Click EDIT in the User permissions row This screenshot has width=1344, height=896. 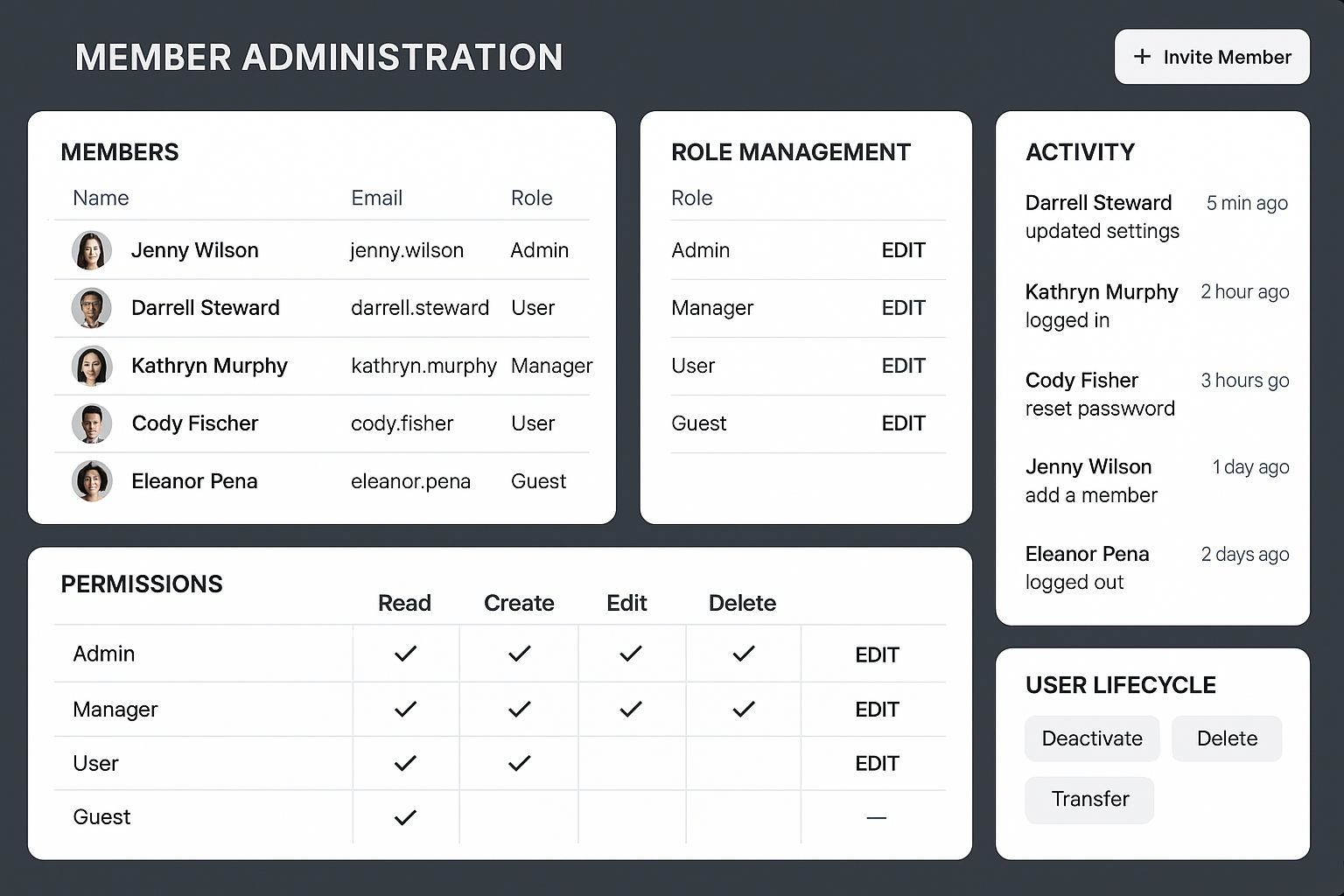click(877, 764)
